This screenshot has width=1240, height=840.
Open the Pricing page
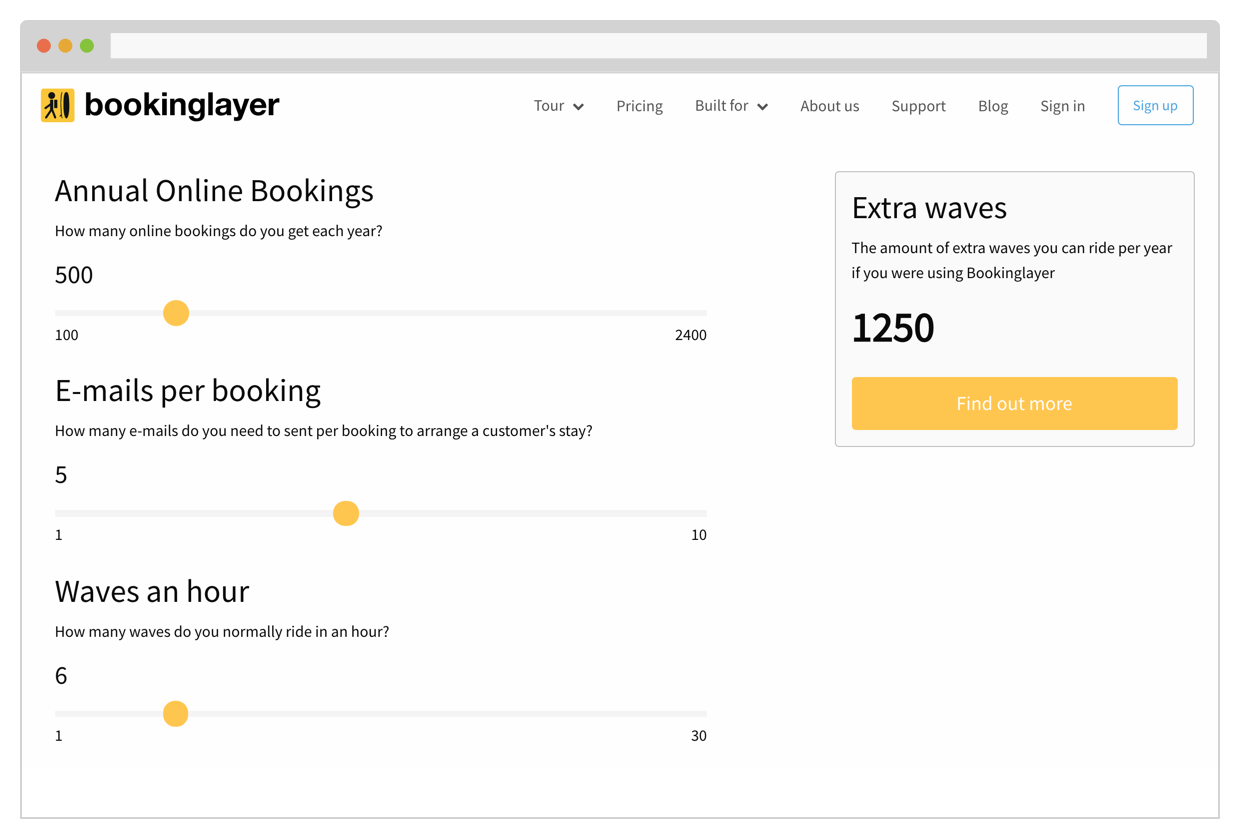[639, 106]
